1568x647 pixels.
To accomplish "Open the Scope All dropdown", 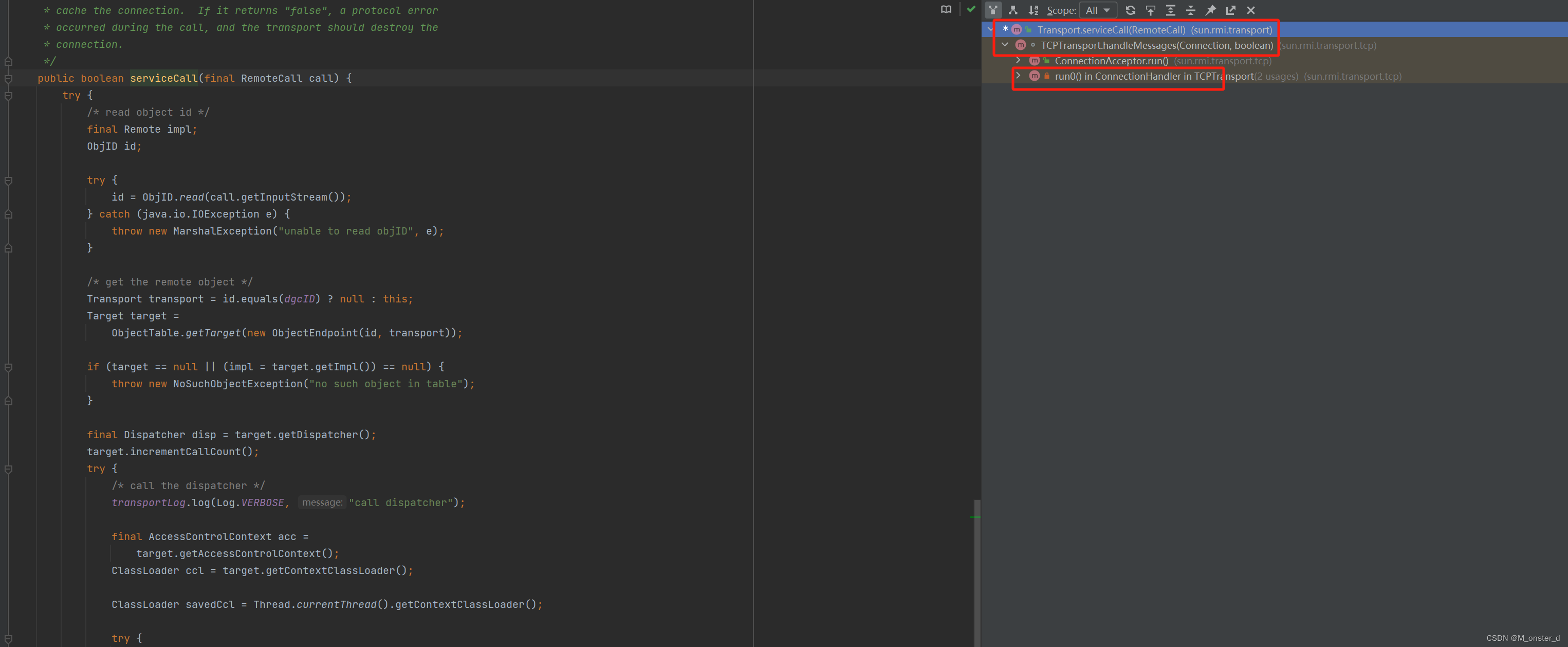I will [1097, 10].
